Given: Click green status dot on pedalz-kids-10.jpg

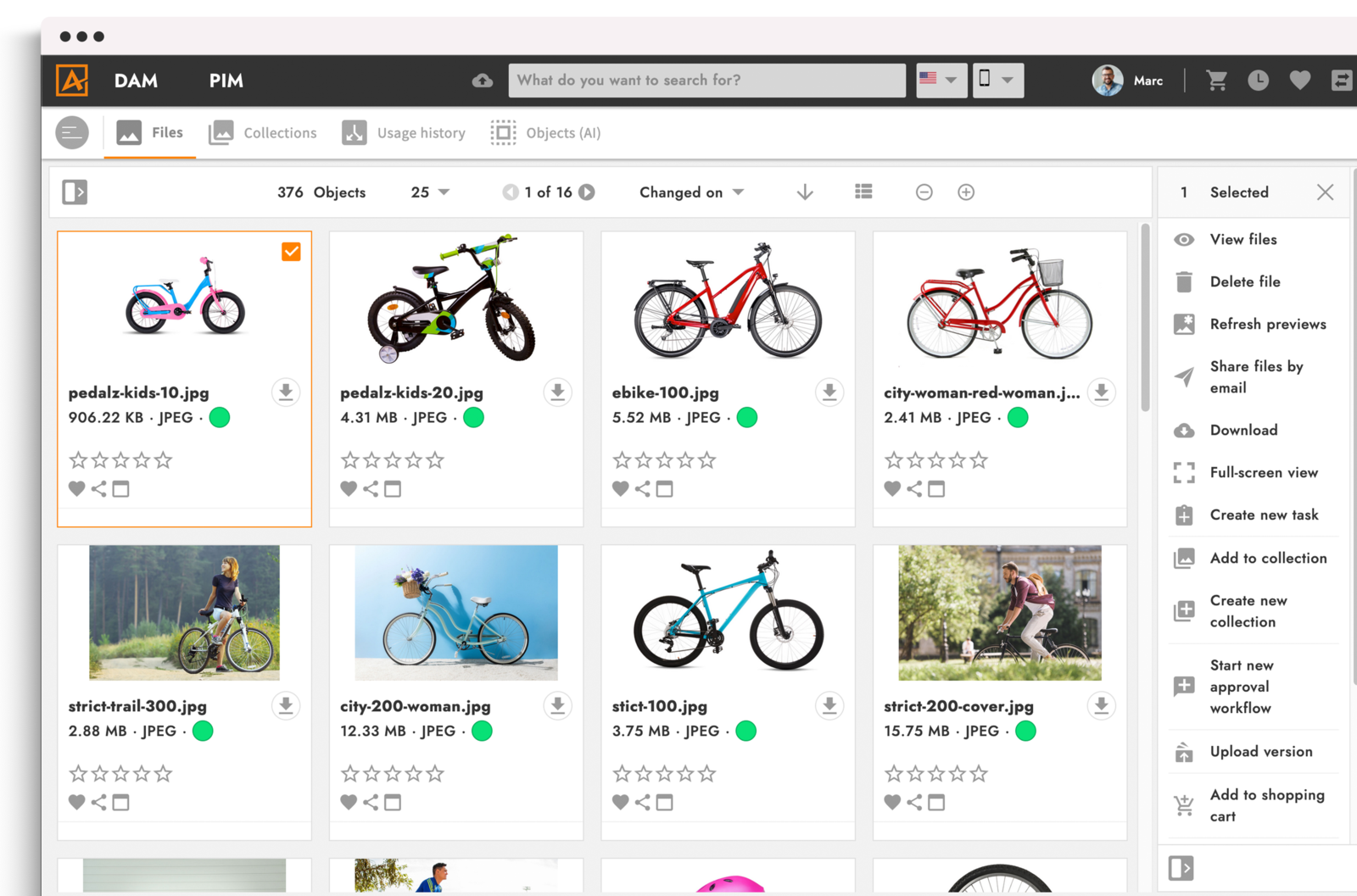Looking at the screenshot, I should pos(220,417).
